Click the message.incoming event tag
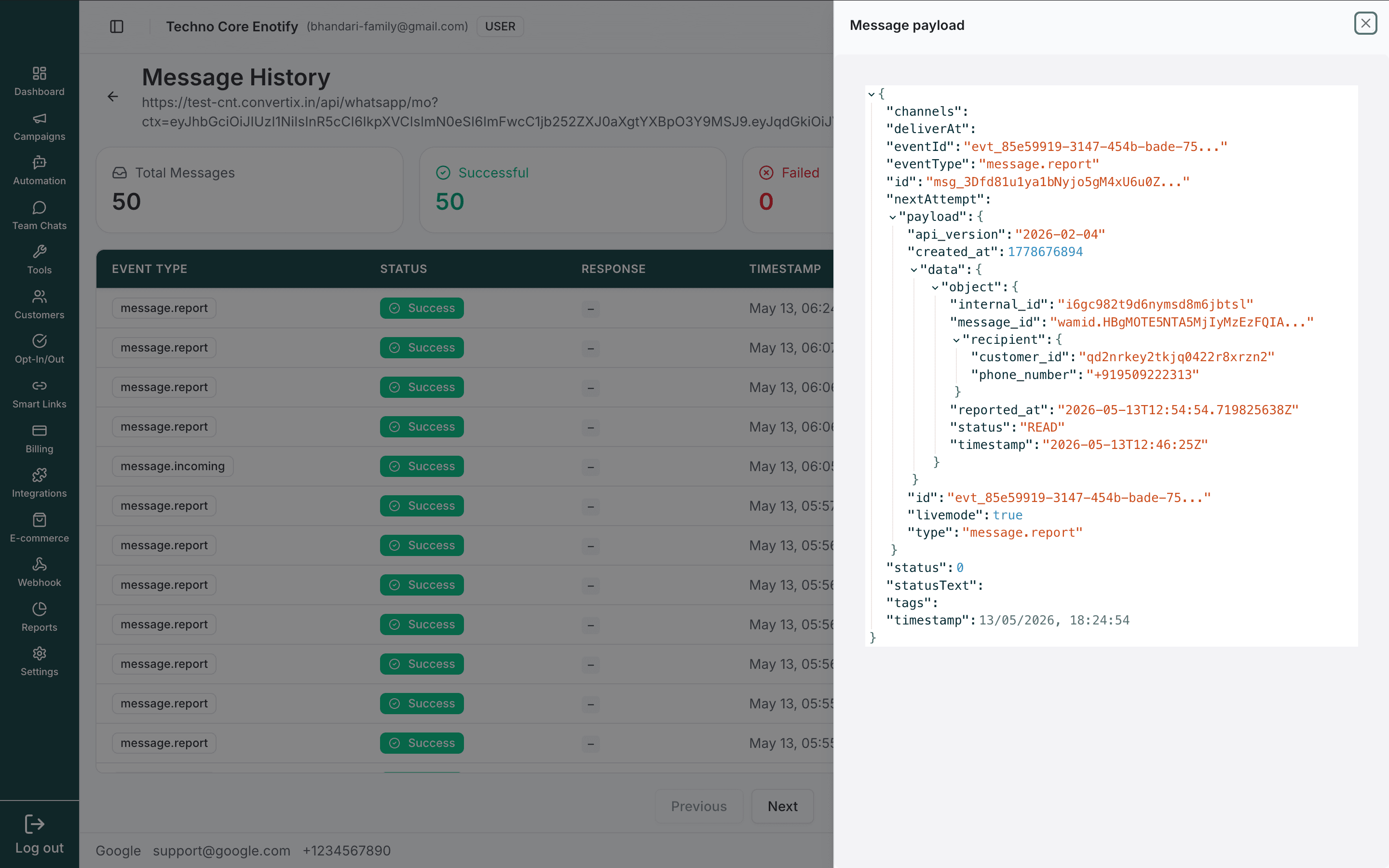 (173, 466)
